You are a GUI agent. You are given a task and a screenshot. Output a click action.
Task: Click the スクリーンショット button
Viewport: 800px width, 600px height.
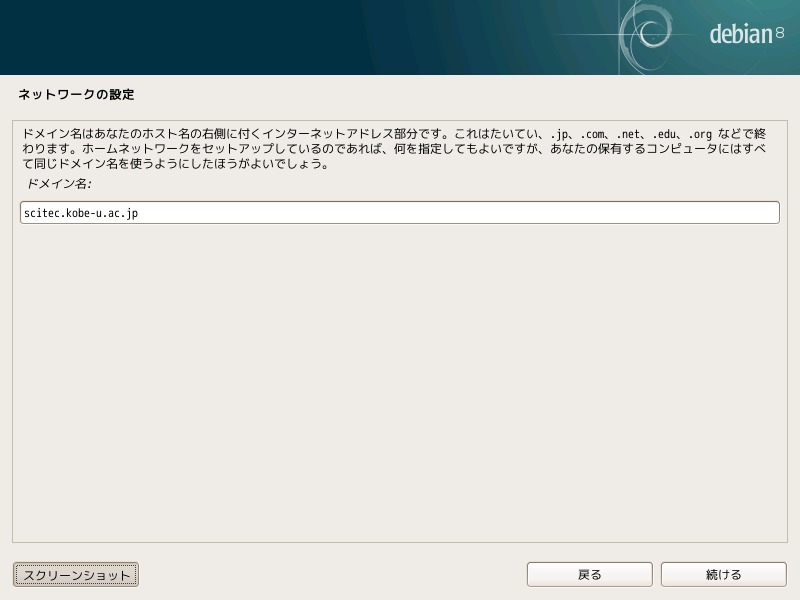(76, 574)
